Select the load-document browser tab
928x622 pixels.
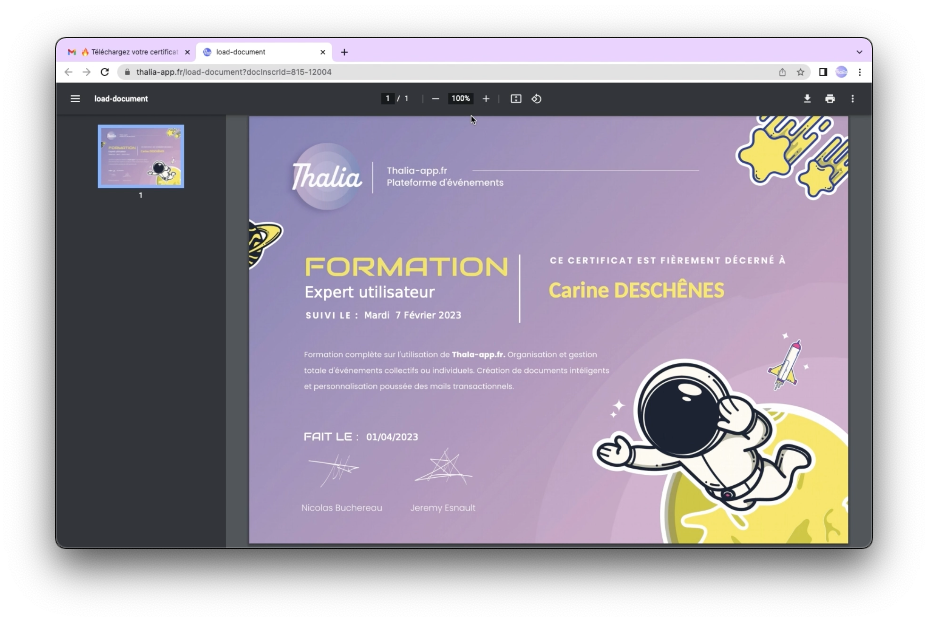pyautogui.click(x=258, y=52)
